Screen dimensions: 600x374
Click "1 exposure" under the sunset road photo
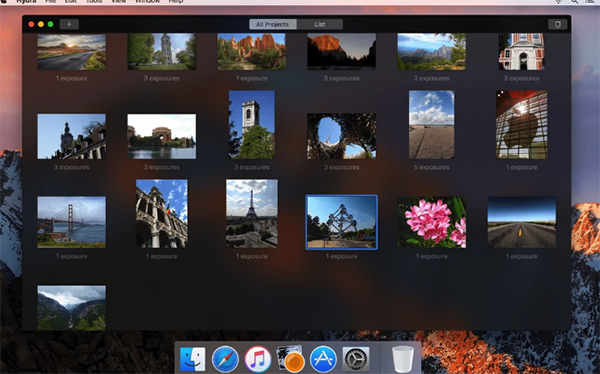[72, 78]
